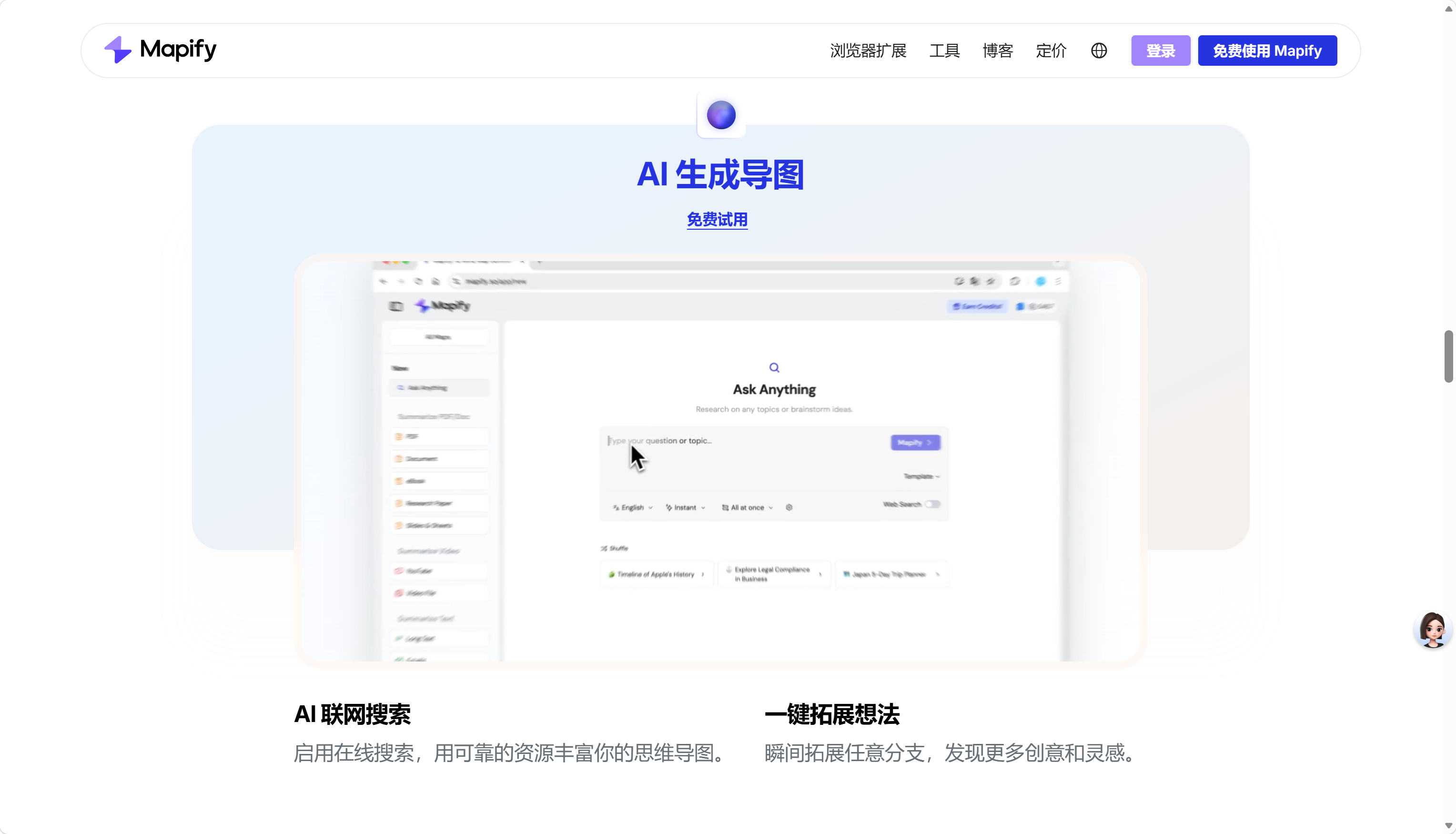Viewport: 1456px width, 834px height.
Task: Open the All at once dropdown
Action: click(x=748, y=508)
